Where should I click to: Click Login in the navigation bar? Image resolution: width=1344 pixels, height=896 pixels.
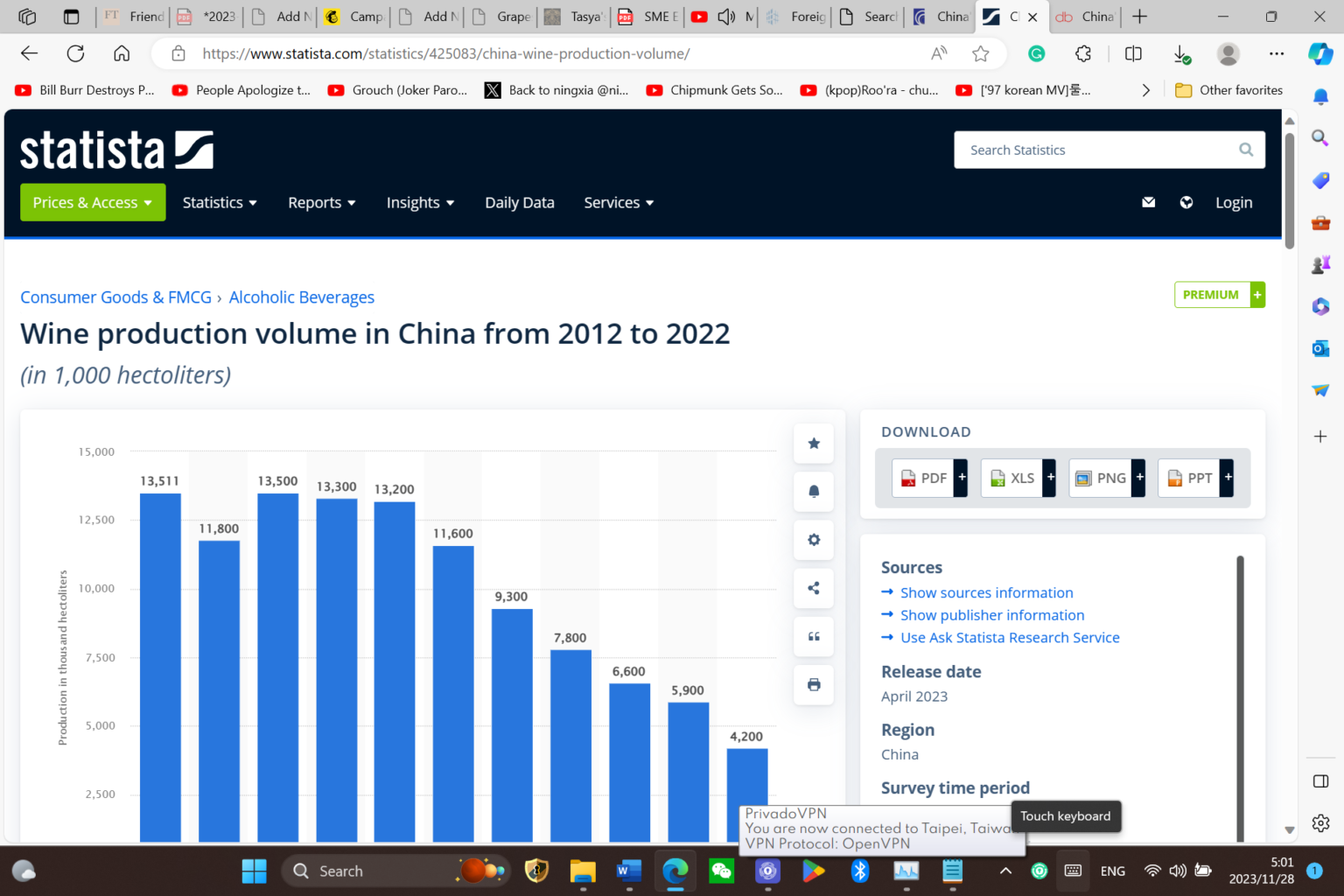click(x=1234, y=202)
